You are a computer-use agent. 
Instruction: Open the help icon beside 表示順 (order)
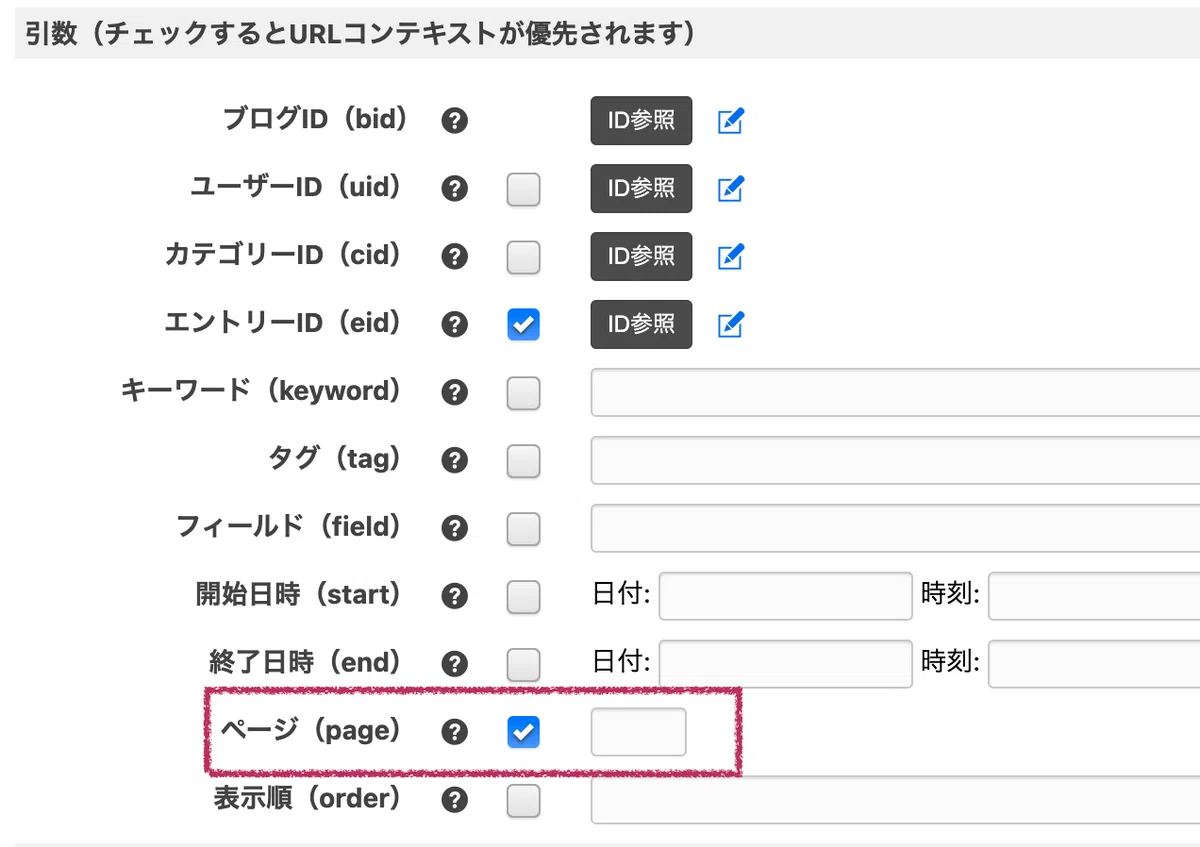tap(454, 800)
